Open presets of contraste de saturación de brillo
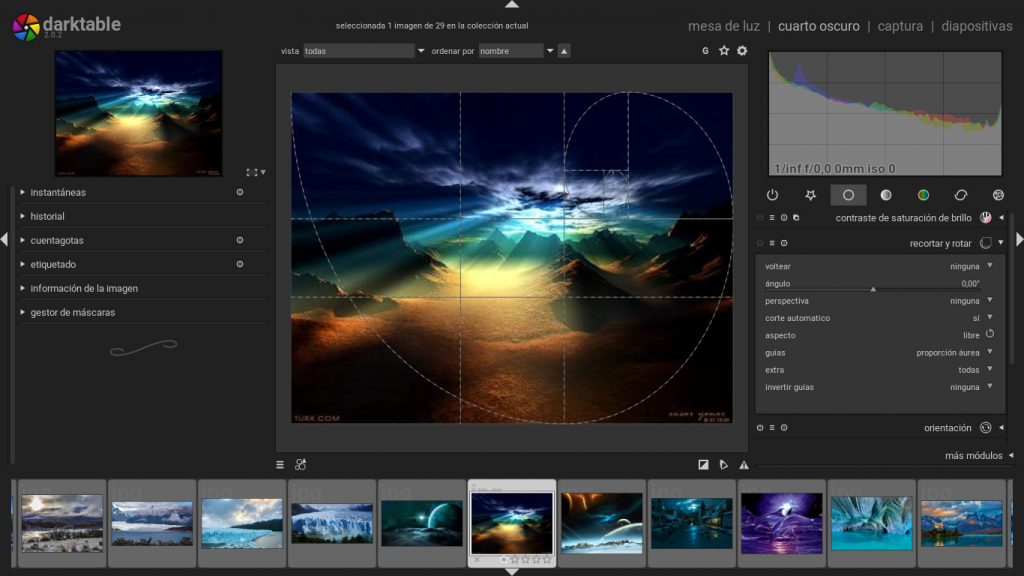Viewport: 1024px width, 576px height. [772, 217]
